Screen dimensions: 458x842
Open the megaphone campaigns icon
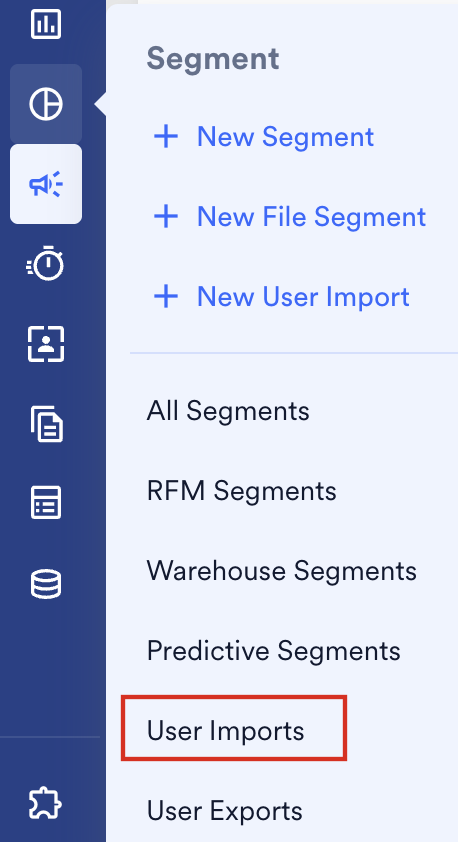click(x=46, y=184)
